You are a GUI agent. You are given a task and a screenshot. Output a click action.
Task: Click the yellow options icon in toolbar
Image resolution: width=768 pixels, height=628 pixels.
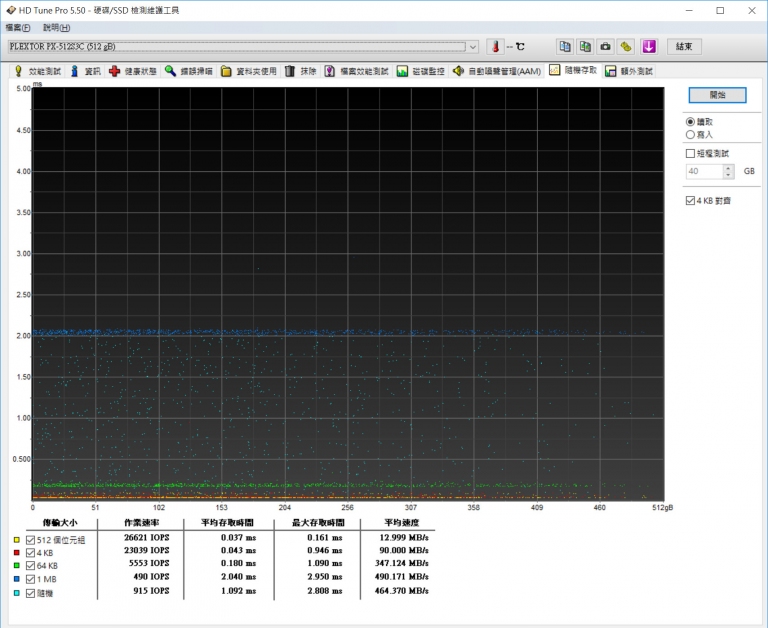[625, 47]
